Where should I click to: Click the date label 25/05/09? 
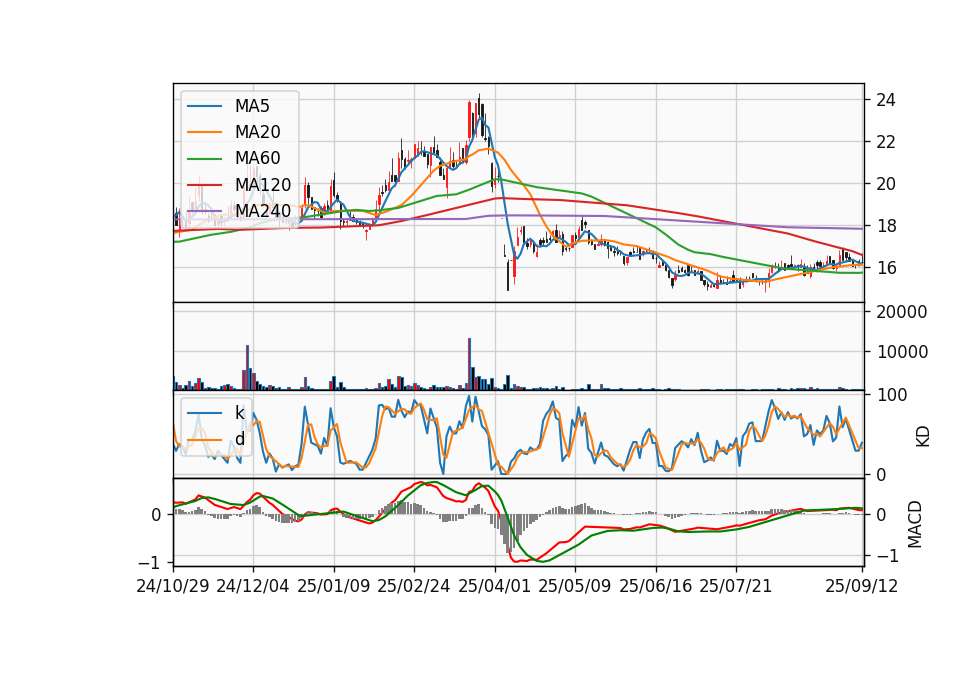tap(575, 586)
